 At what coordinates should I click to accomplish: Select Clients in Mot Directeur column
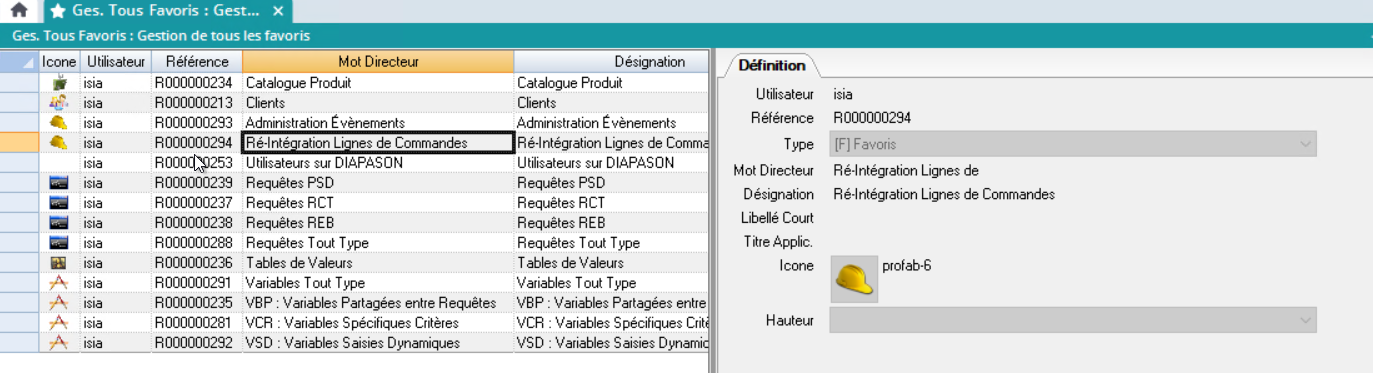click(378, 103)
